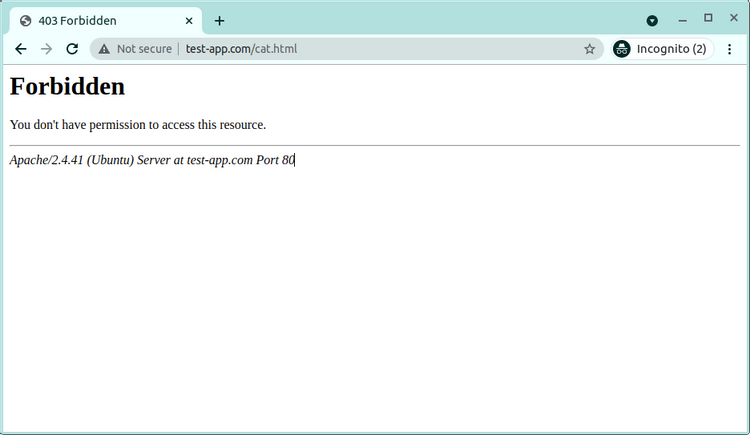Click the Forbidden page heading
This screenshot has width=750, height=435.
[x=67, y=87]
